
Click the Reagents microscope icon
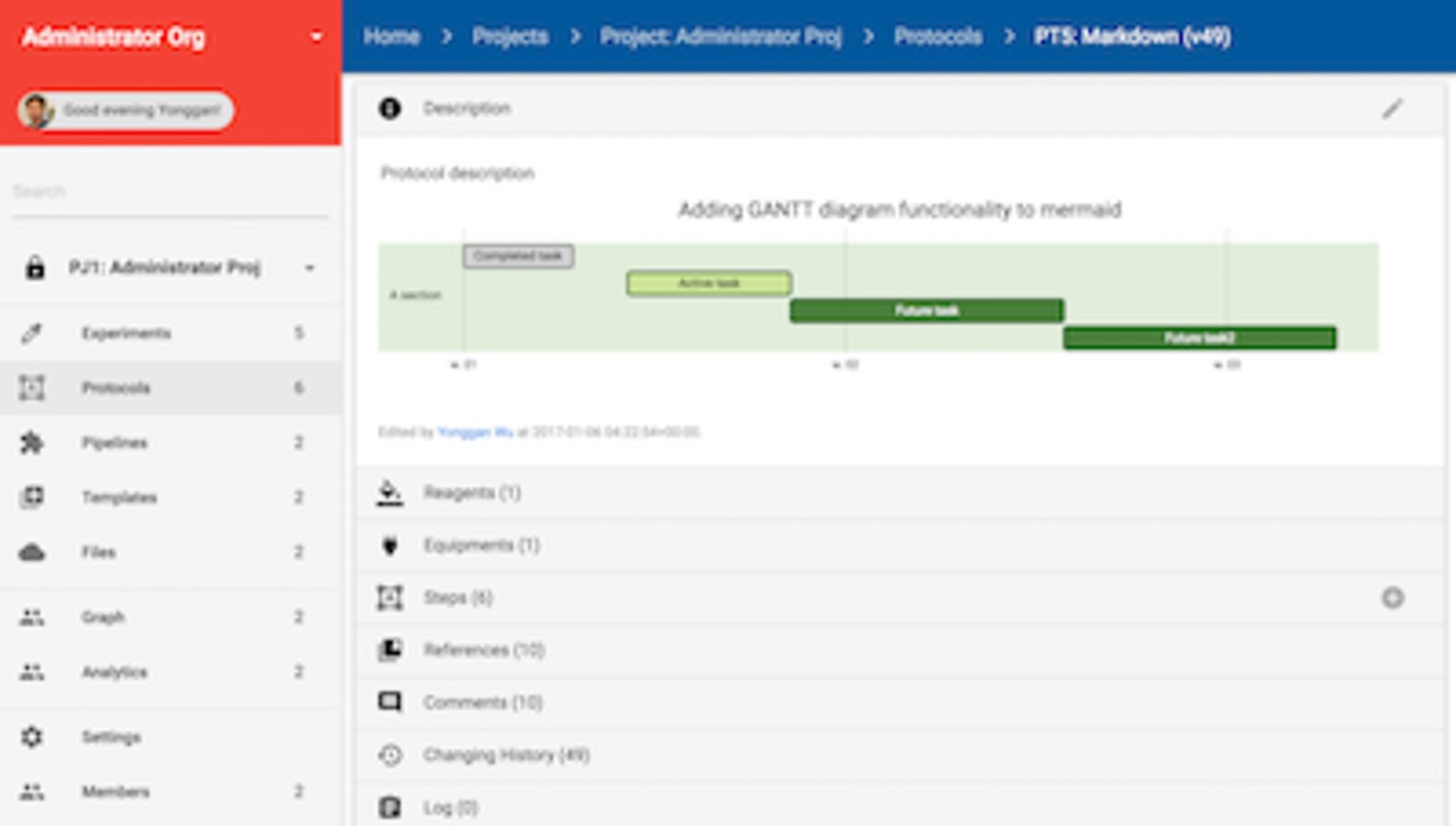(x=389, y=492)
